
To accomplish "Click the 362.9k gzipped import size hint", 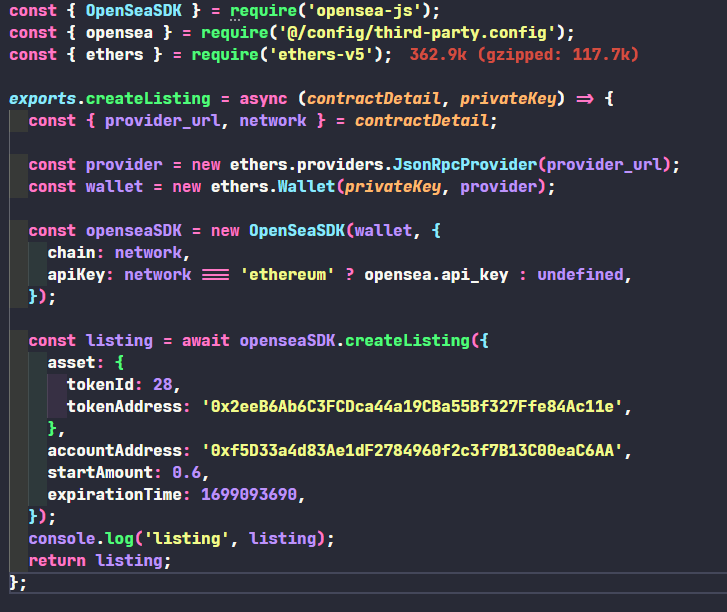I will pos(524,55).
